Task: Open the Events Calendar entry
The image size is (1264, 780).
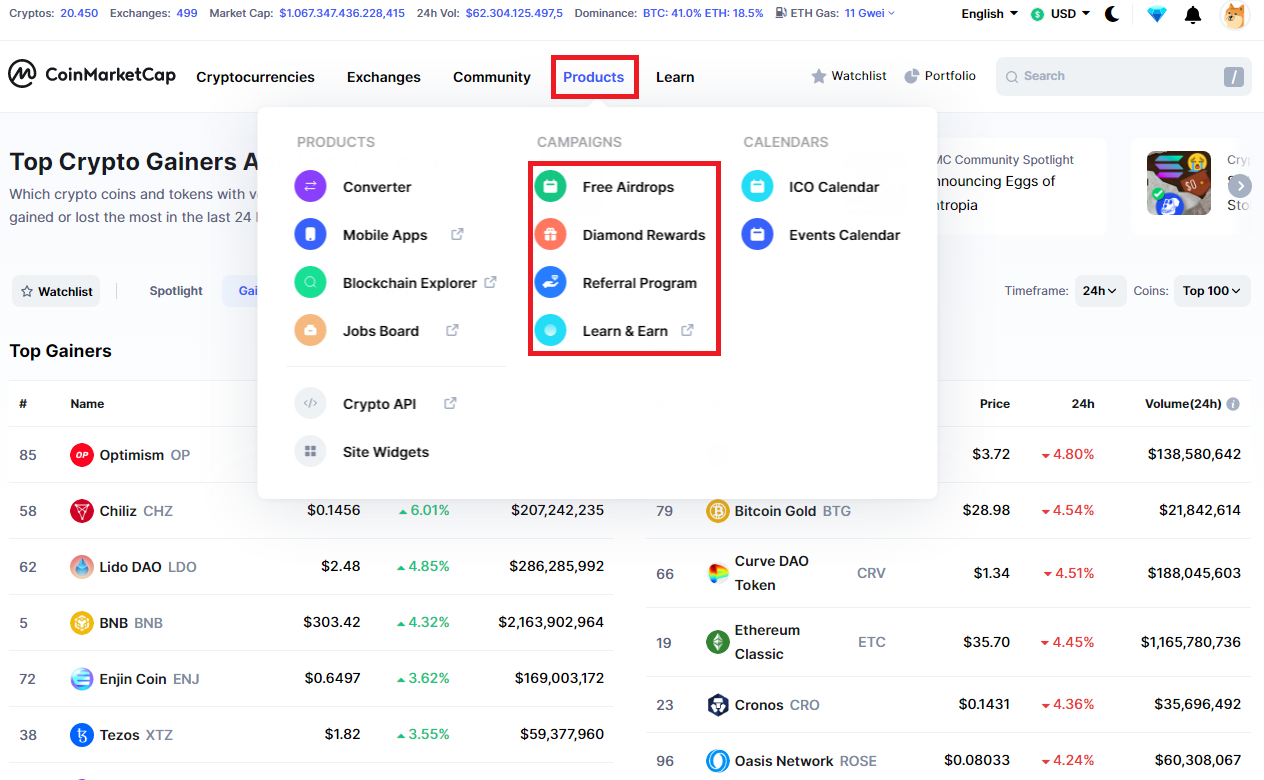Action: pos(844,235)
